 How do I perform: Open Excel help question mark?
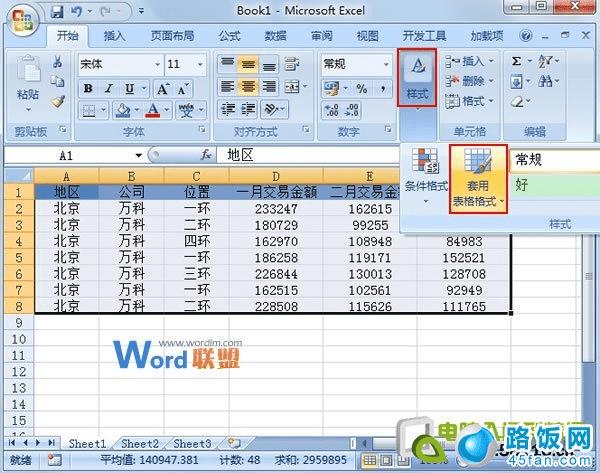point(526,36)
